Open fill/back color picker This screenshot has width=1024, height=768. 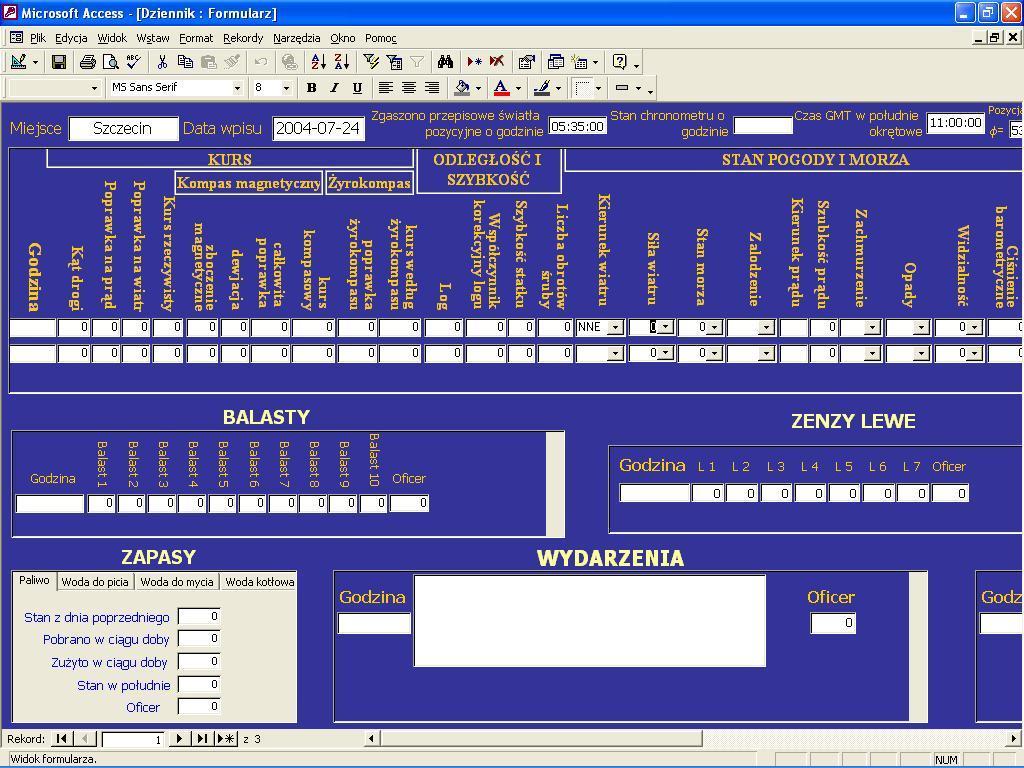pos(478,88)
